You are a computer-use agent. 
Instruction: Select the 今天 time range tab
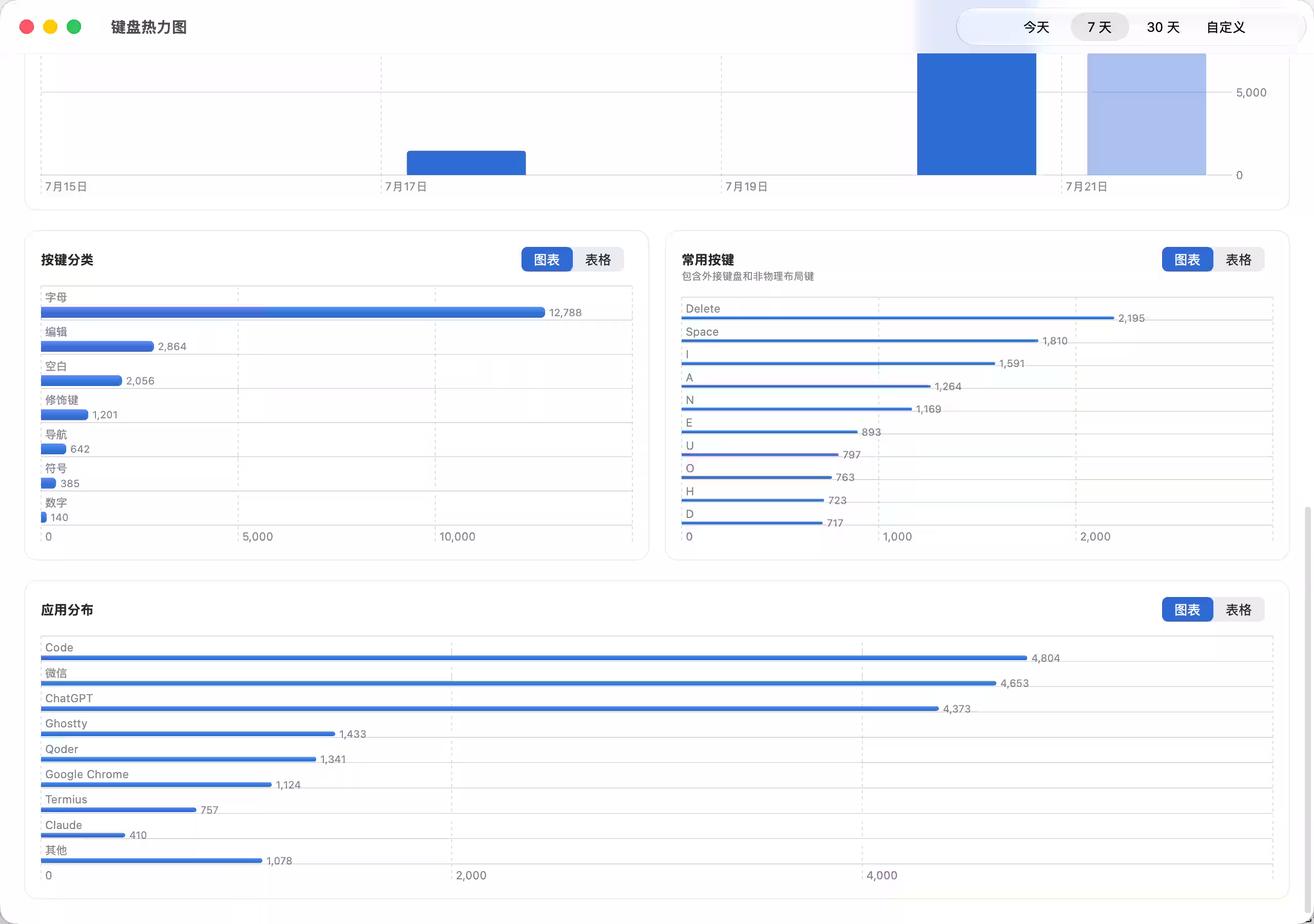(x=1036, y=27)
